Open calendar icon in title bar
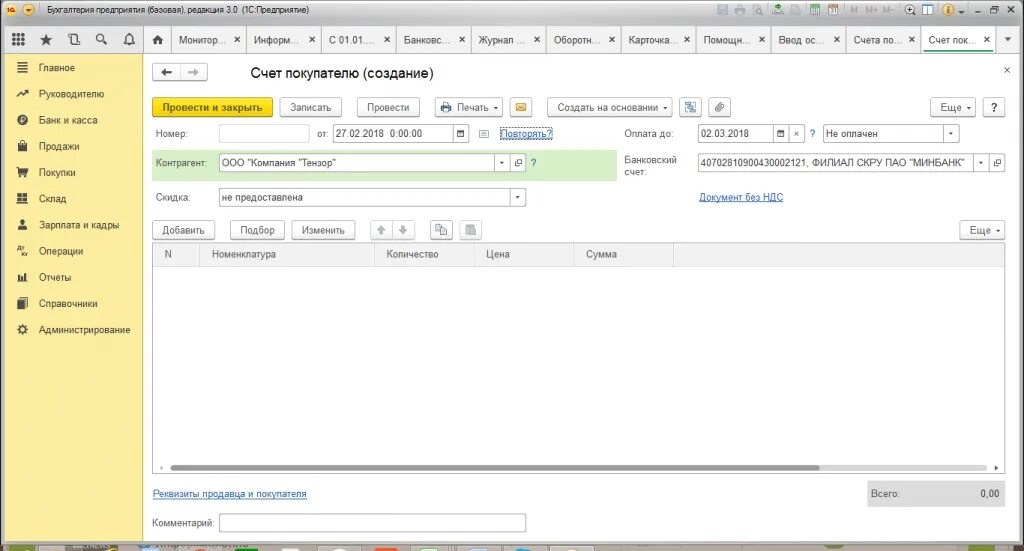This screenshot has height=551, width=1024. click(833, 10)
